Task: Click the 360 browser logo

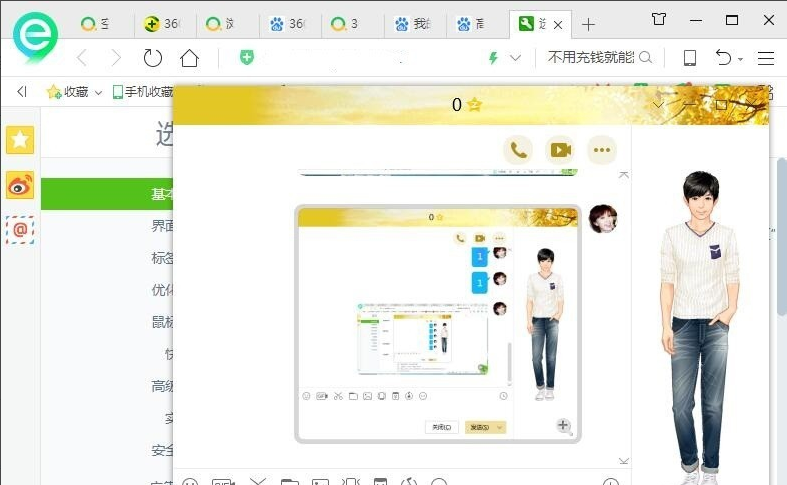Action: (x=35, y=38)
